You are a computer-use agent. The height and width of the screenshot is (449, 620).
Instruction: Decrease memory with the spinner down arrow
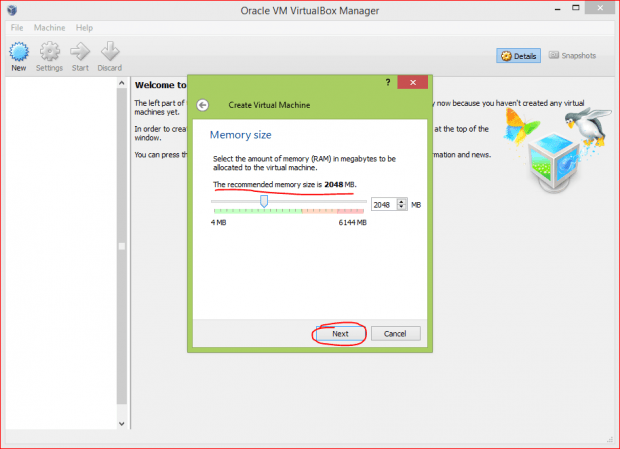click(x=402, y=208)
